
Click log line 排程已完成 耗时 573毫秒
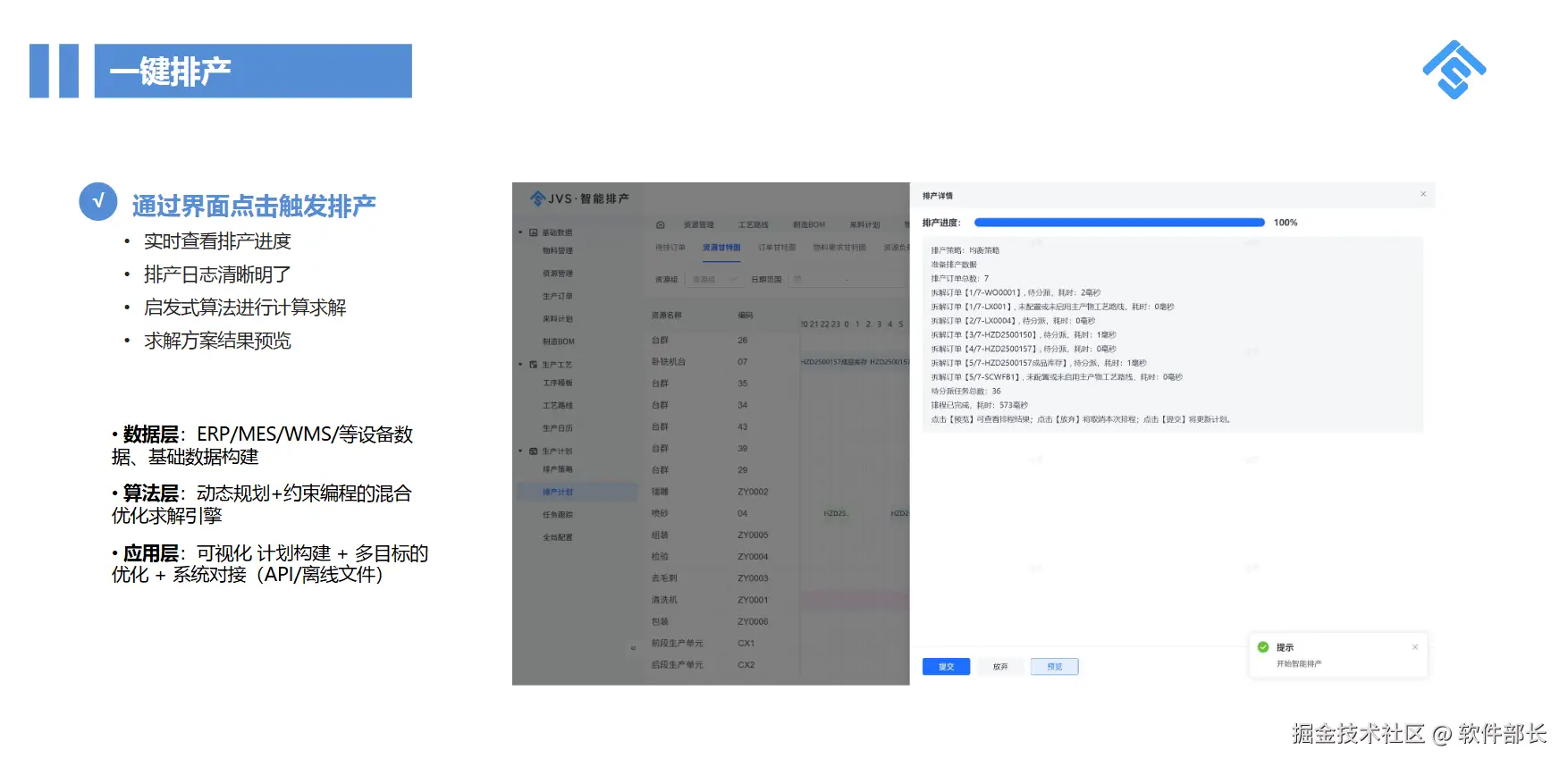point(980,405)
